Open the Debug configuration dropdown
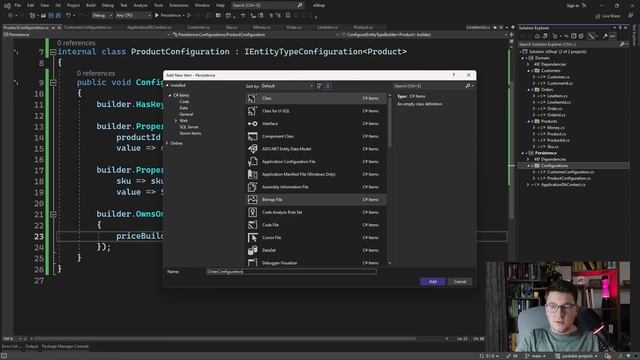The image size is (640, 360). (102, 16)
